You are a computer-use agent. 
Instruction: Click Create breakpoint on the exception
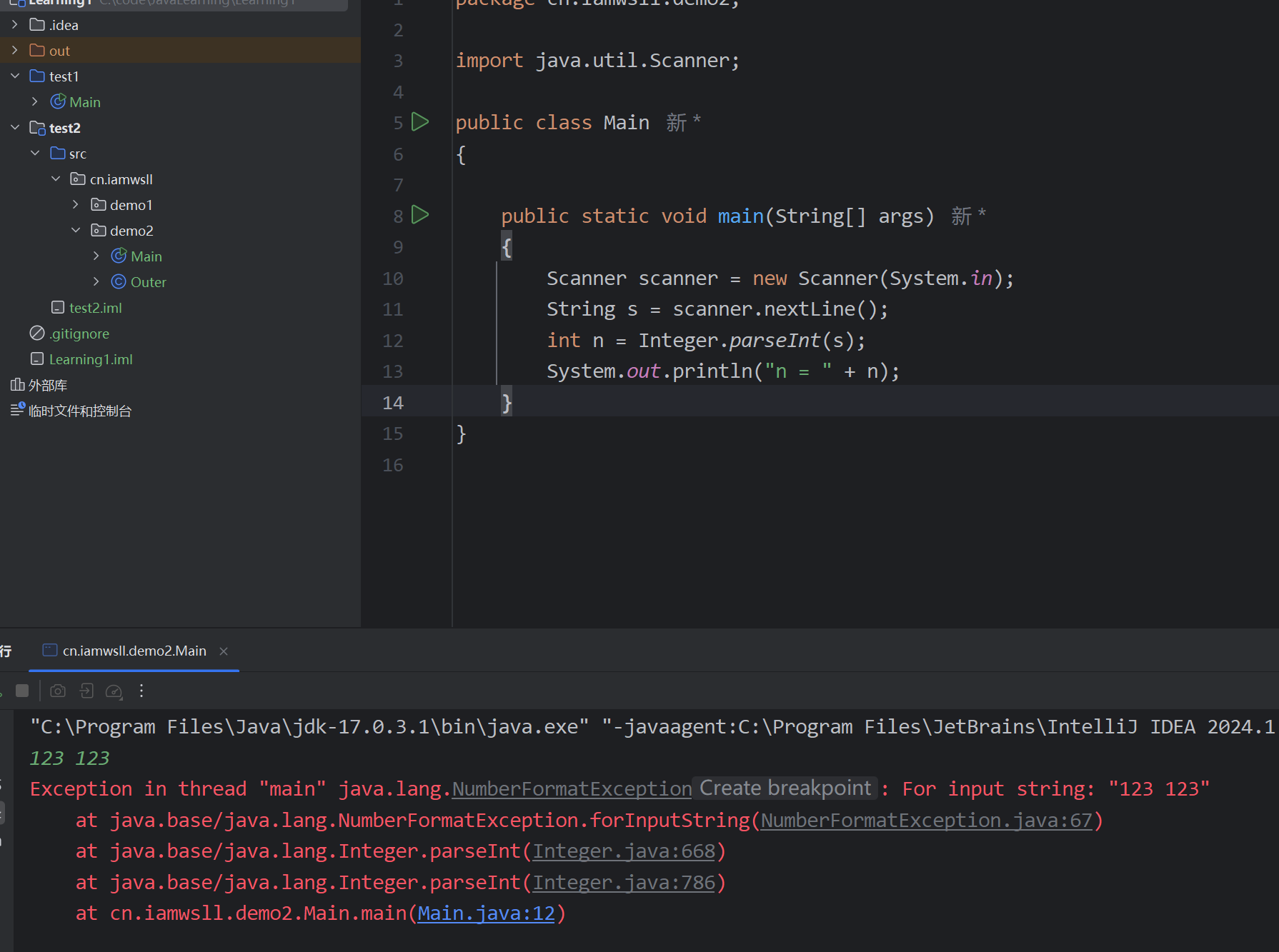click(785, 788)
